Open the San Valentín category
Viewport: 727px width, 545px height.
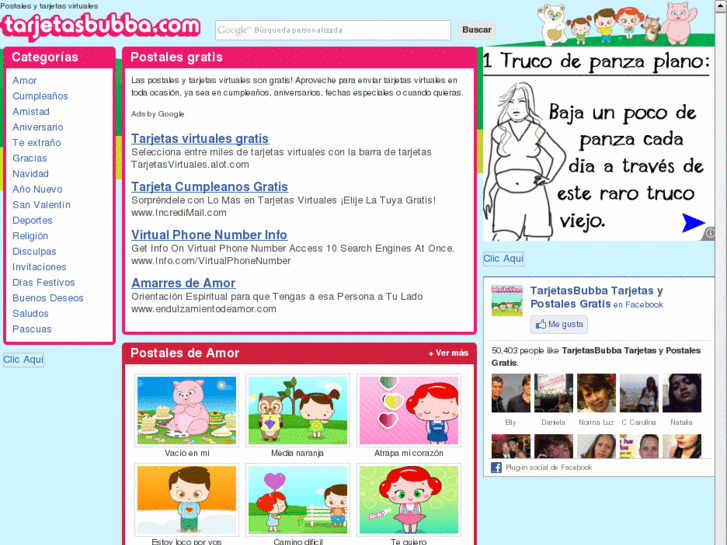tap(41, 205)
